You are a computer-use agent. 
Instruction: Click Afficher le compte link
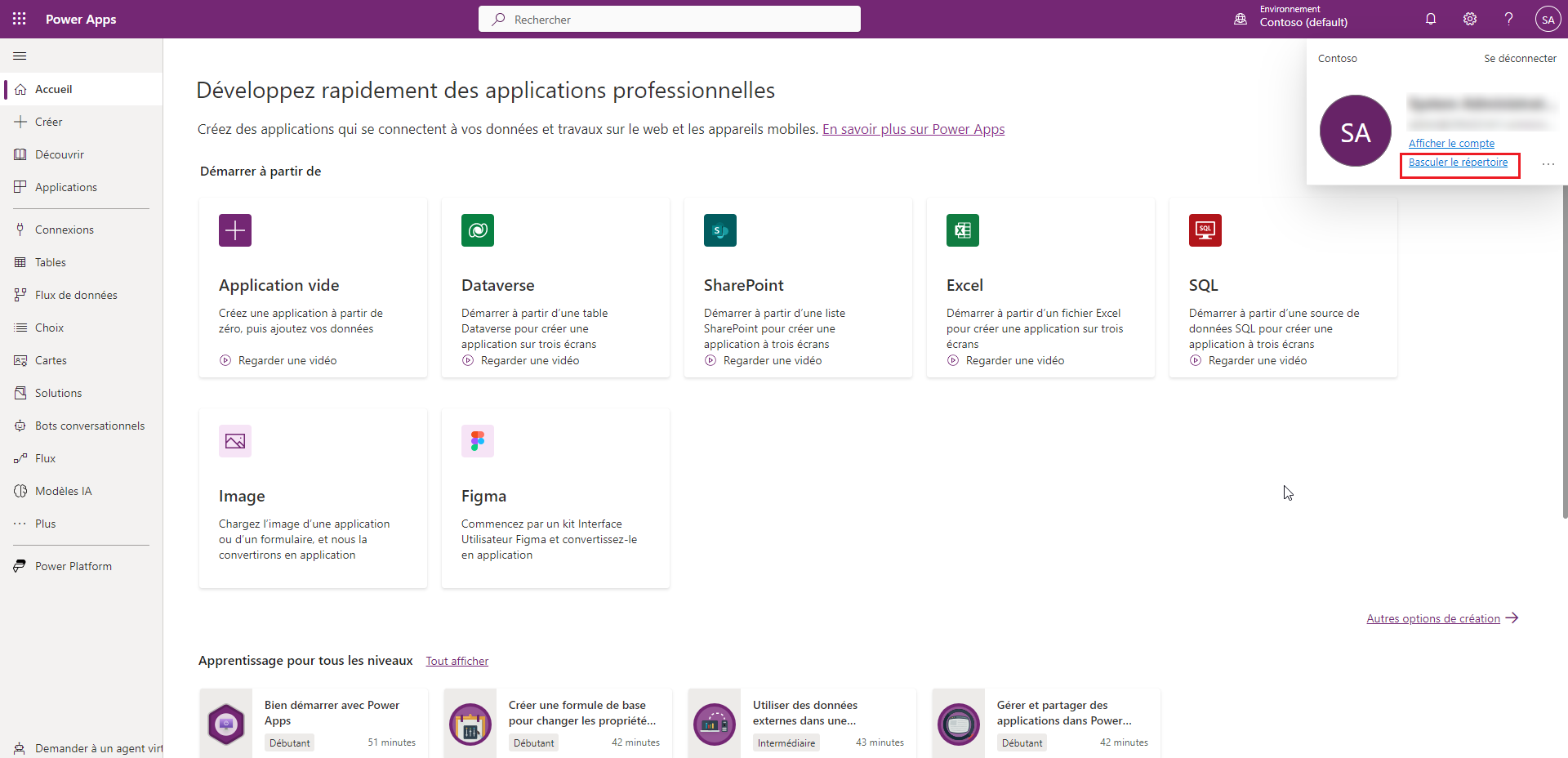click(x=1451, y=143)
